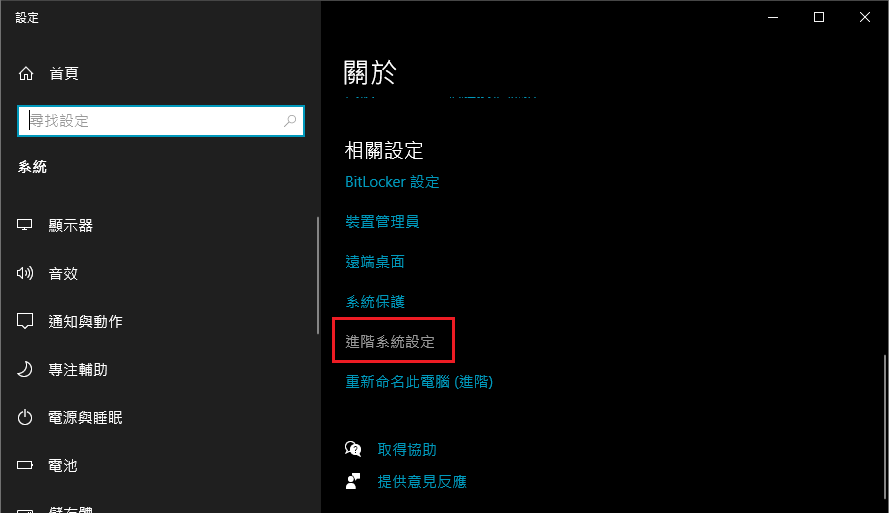Image resolution: width=889 pixels, height=513 pixels.
Task: Click 重新命名此電腦 (進階) link
Action: coord(419,381)
